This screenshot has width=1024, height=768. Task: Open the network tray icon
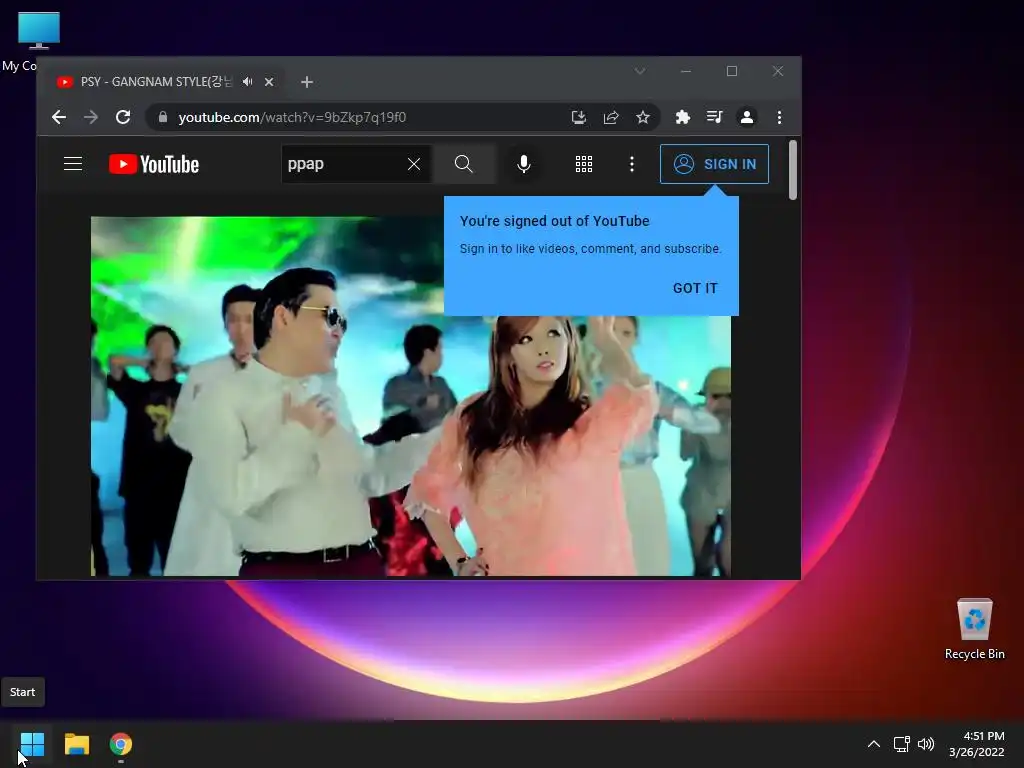click(902, 744)
